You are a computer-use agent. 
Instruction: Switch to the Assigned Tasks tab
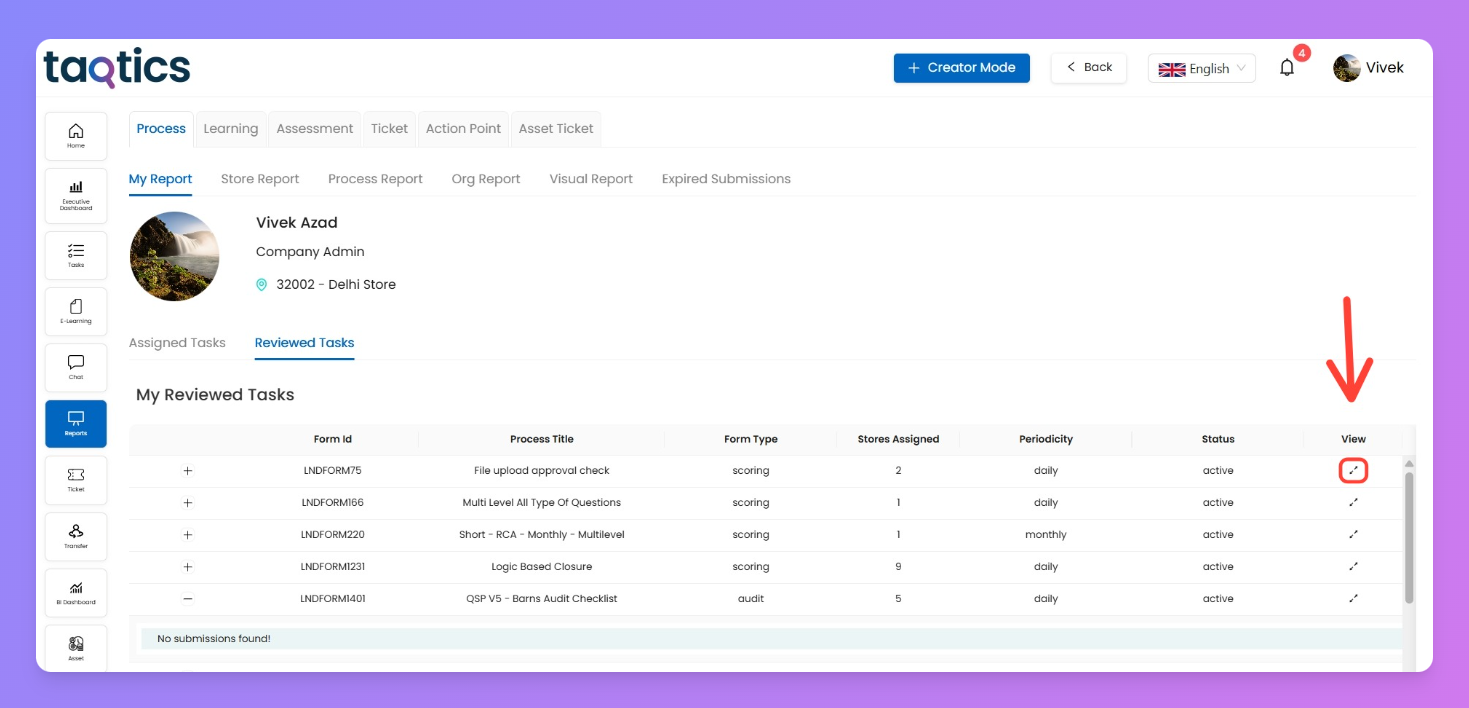pyautogui.click(x=177, y=343)
